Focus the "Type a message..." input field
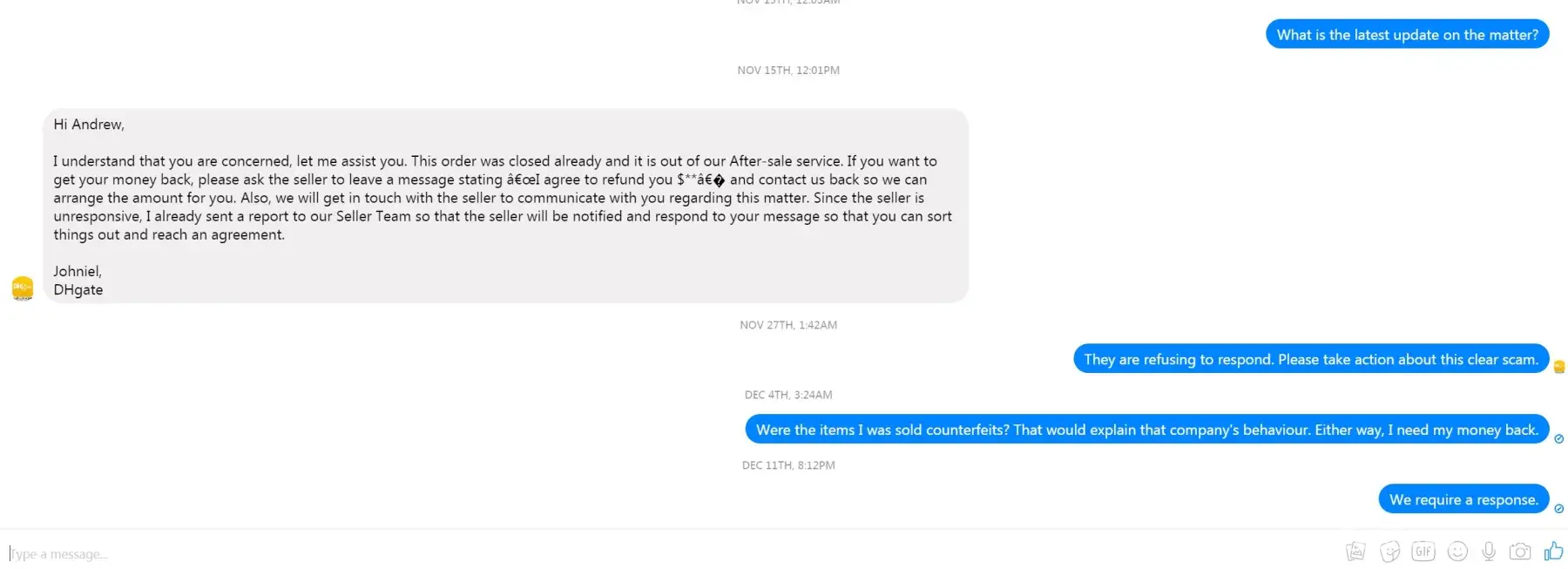Viewport: 1568px width, 569px height. tap(610, 553)
